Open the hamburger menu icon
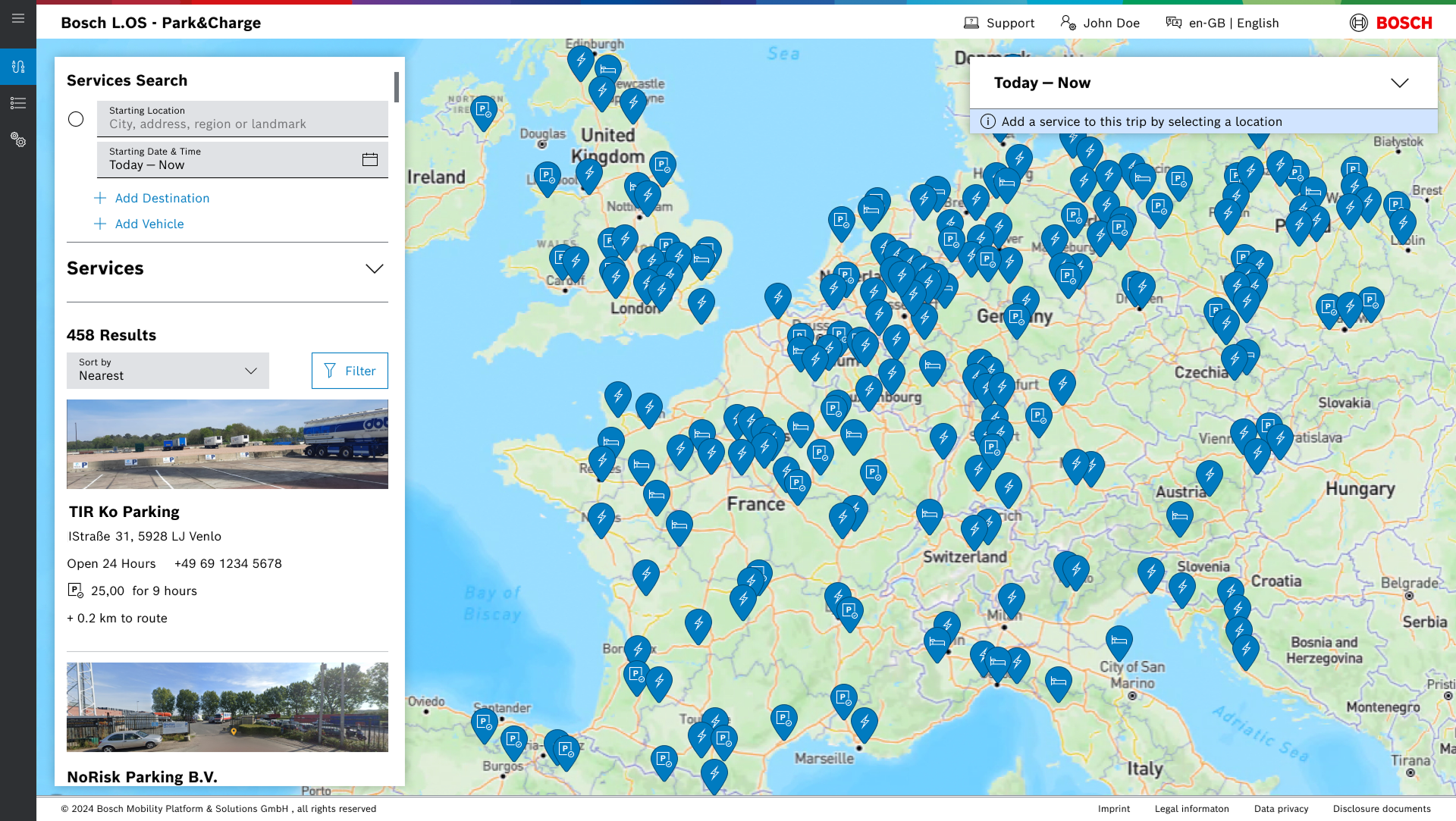Image resolution: width=1456 pixels, height=821 pixels. point(18,18)
